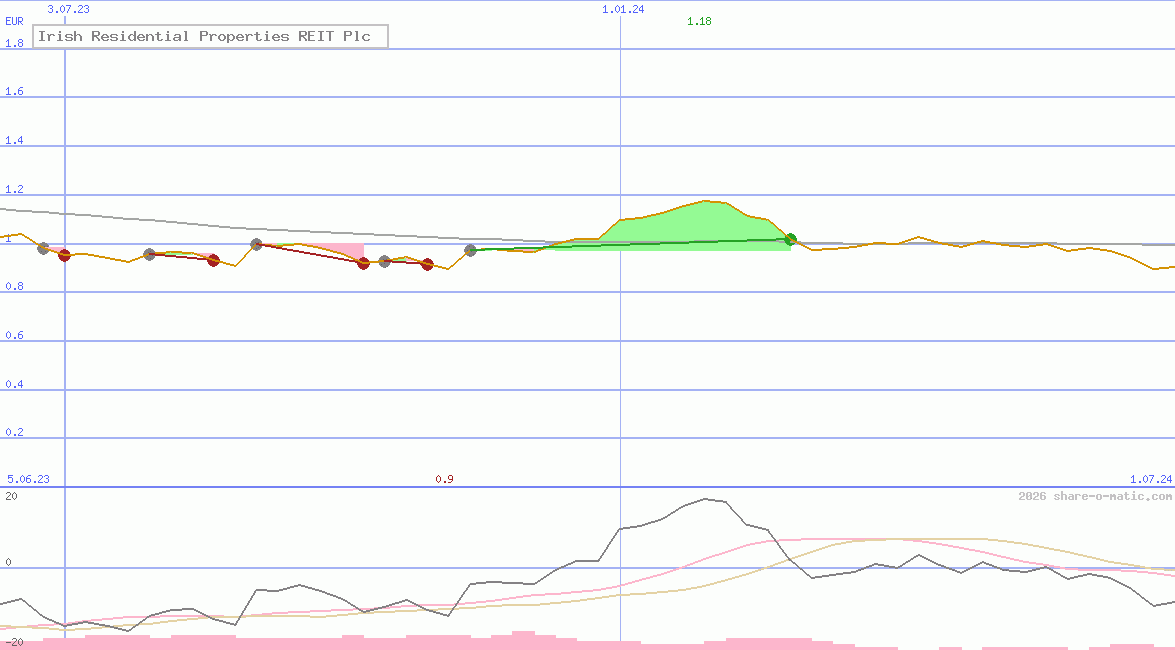The width and height of the screenshot is (1175, 650).
Task: Click the 1.07.24 end date label
Action: [x=1151, y=479]
